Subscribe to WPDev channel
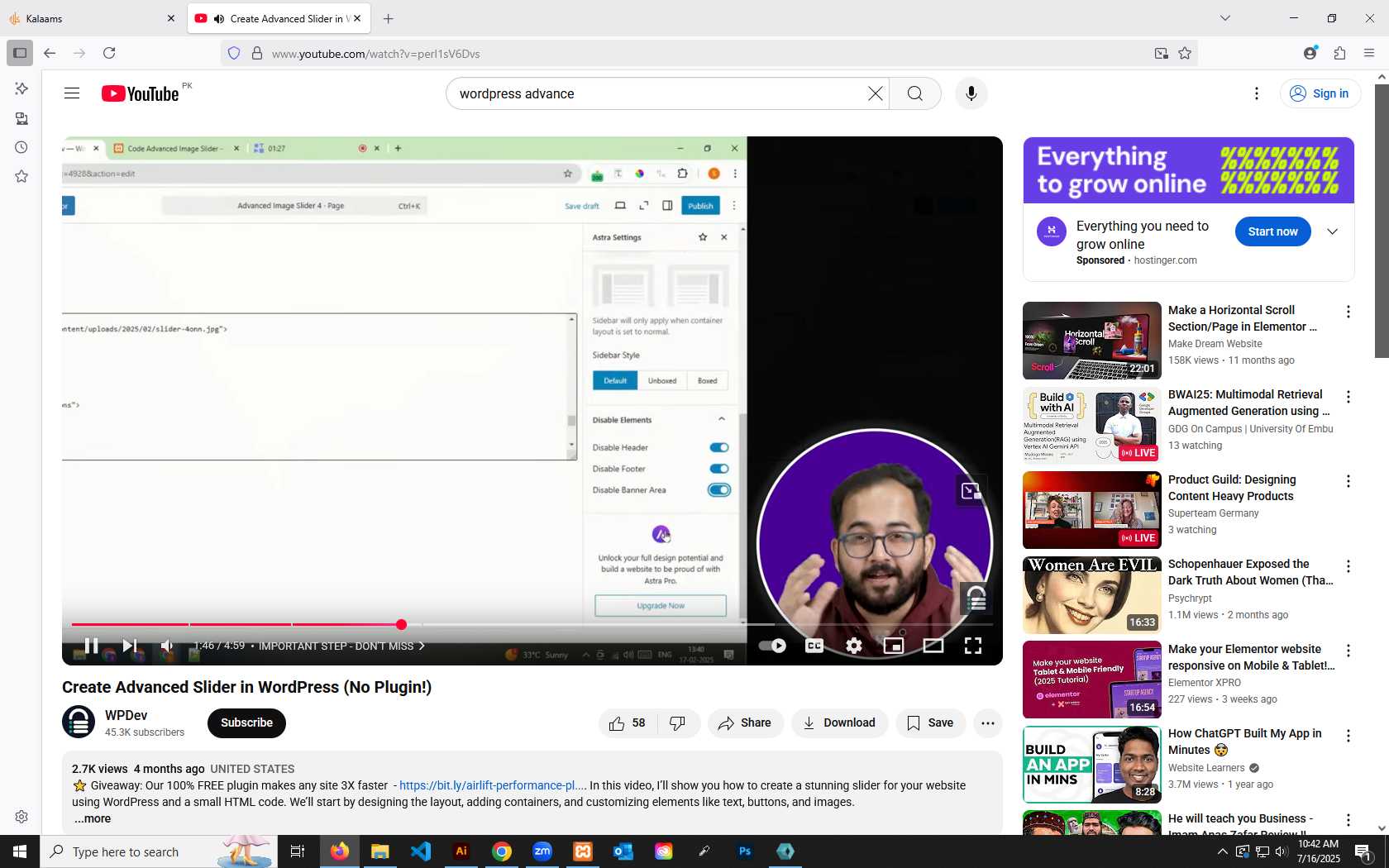The width and height of the screenshot is (1389, 868). pyautogui.click(x=246, y=723)
